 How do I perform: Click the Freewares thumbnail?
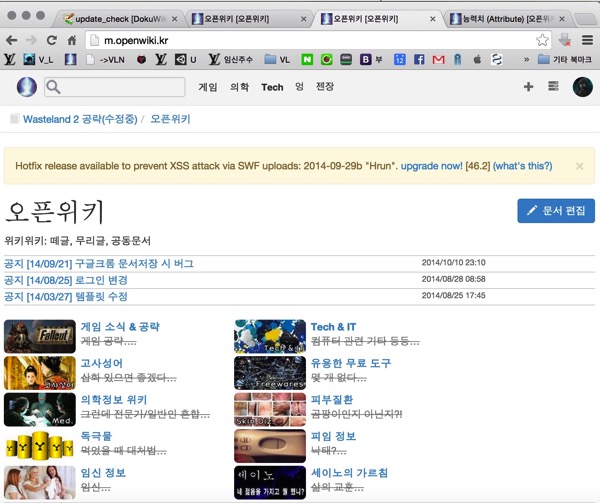coord(270,373)
